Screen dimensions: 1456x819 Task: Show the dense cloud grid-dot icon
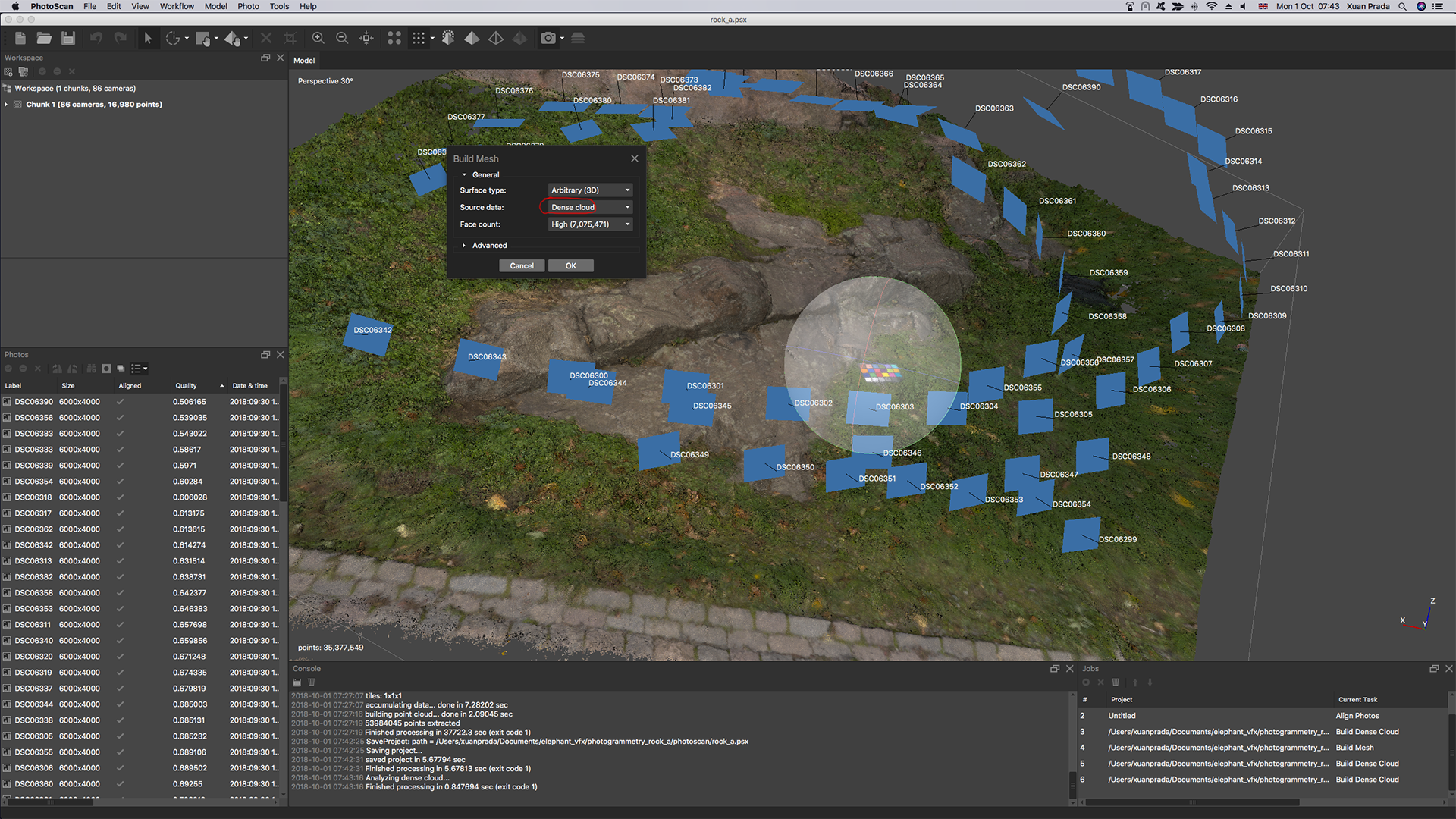(x=419, y=38)
